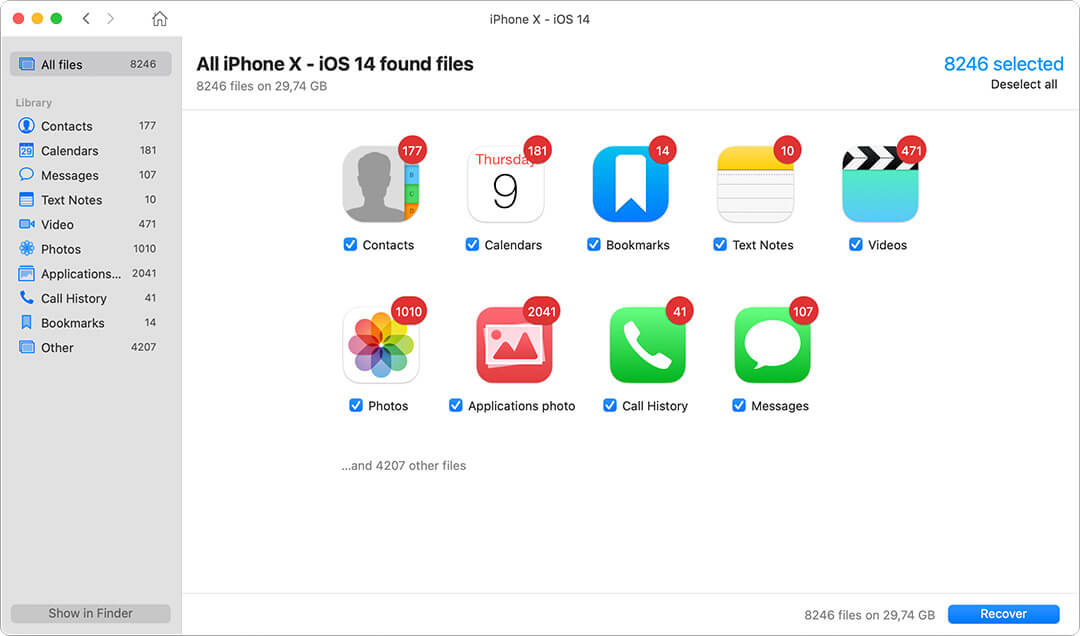Open Text Notes label in sidebar
This screenshot has width=1080, height=636.
(x=71, y=200)
